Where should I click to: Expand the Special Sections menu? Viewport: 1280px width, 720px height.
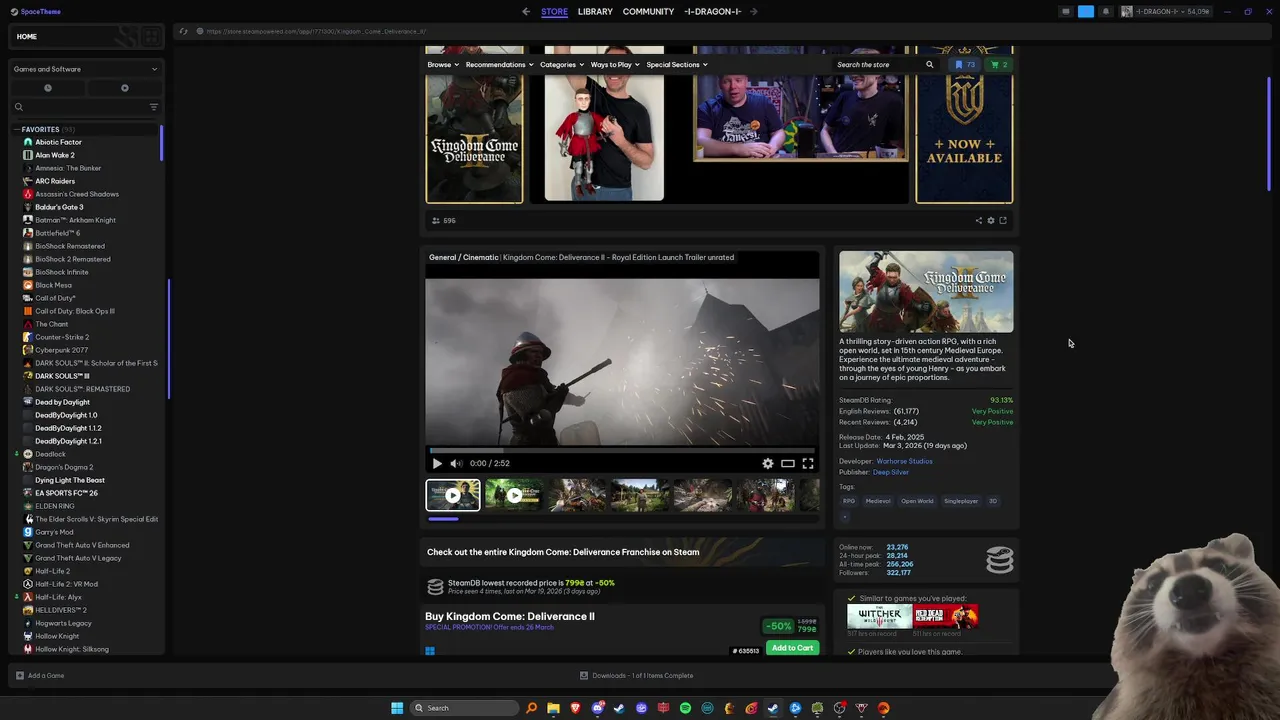pyautogui.click(x=677, y=65)
